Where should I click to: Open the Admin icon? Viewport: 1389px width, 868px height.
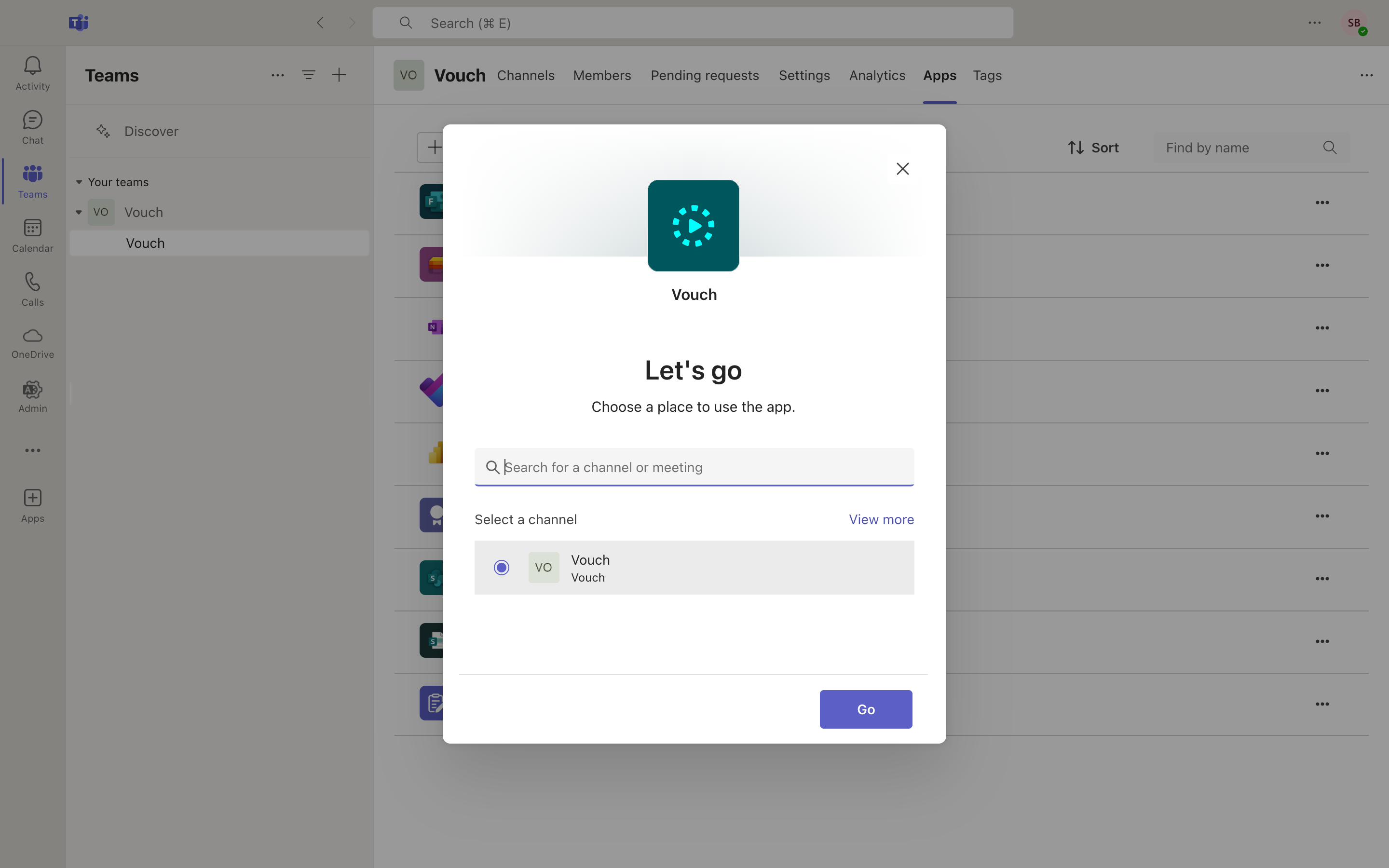33,396
